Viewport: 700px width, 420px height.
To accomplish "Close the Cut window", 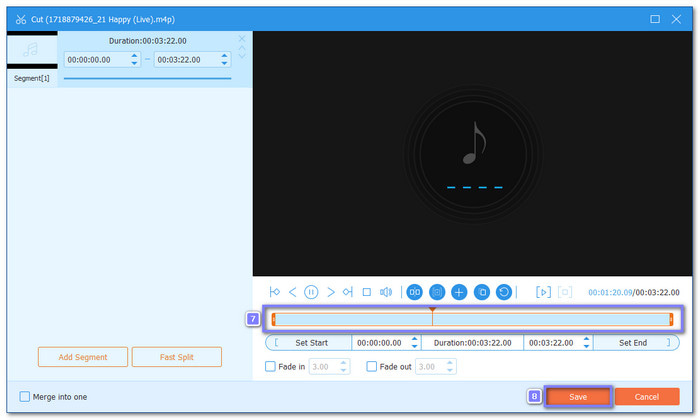I will (676, 19).
